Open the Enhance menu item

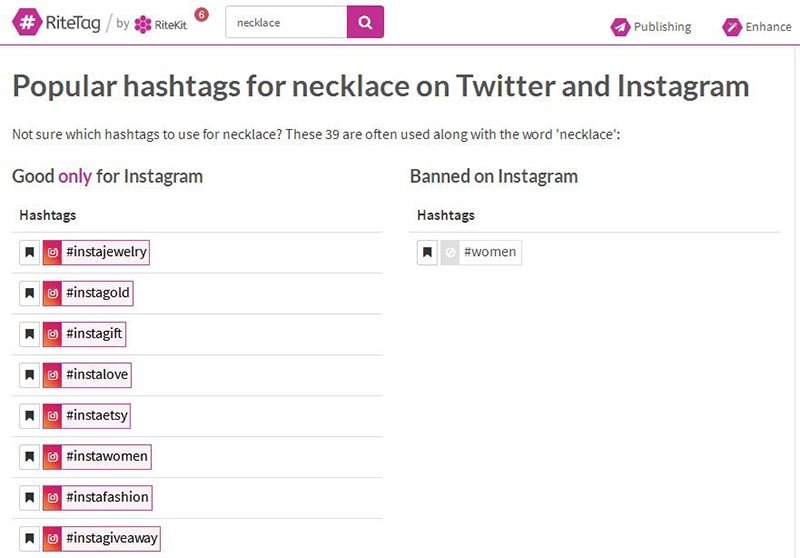(768, 27)
